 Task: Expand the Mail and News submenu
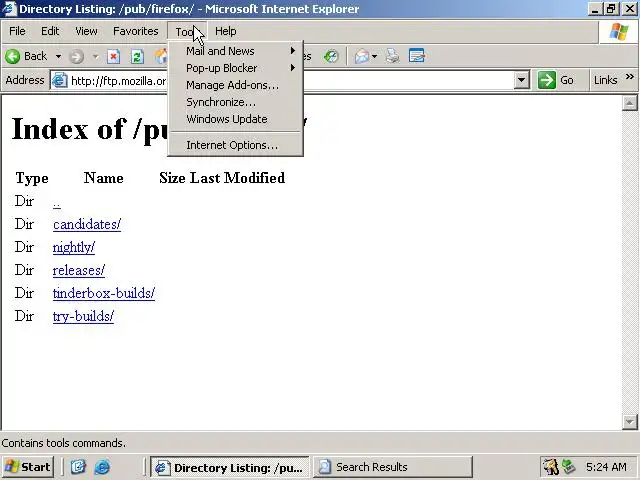pyautogui.click(x=236, y=51)
